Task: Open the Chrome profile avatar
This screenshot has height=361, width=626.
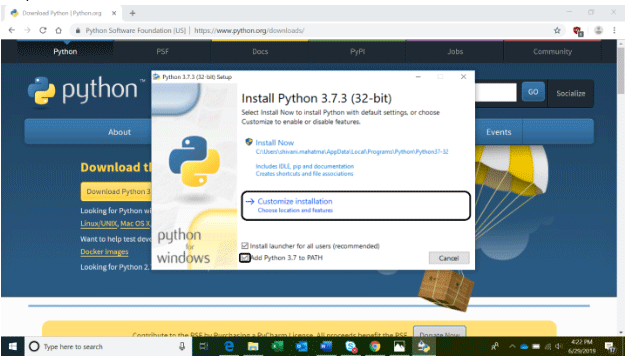Action: point(598,30)
